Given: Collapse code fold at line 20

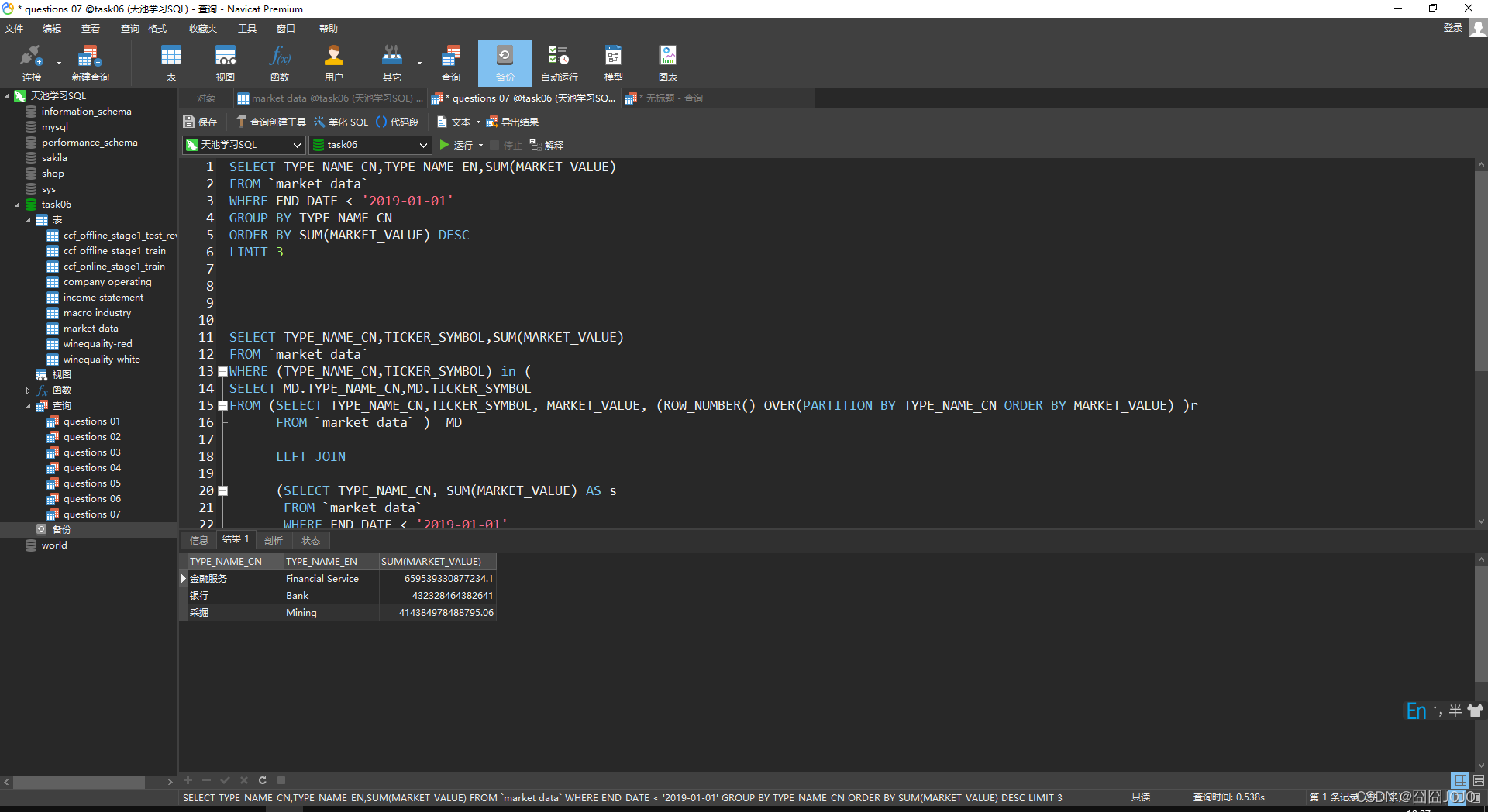Looking at the screenshot, I should pyautogui.click(x=222, y=490).
